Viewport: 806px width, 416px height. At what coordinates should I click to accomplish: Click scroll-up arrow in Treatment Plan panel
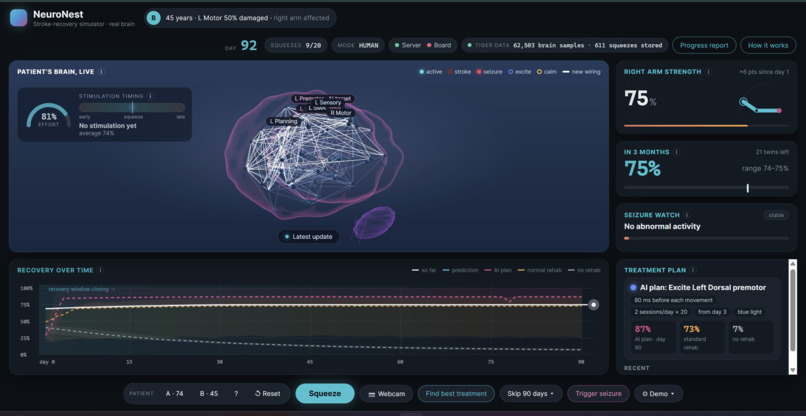click(x=793, y=263)
